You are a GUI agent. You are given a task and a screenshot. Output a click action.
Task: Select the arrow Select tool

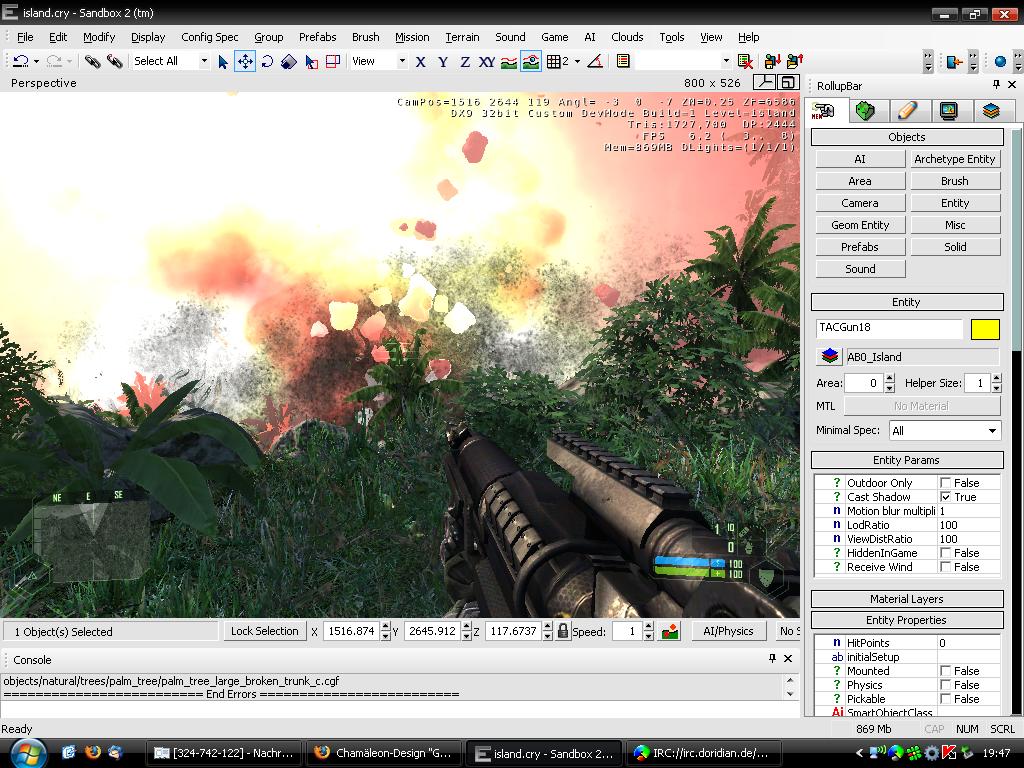pos(223,61)
